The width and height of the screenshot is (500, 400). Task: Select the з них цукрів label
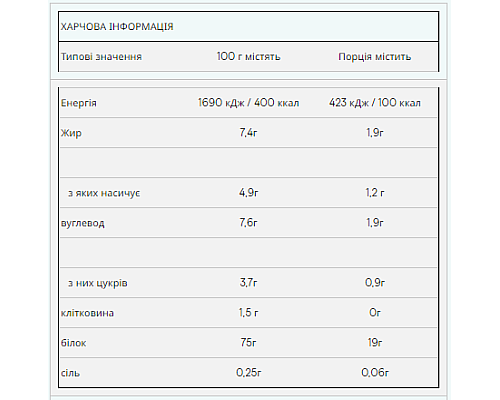(x=98, y=283)
